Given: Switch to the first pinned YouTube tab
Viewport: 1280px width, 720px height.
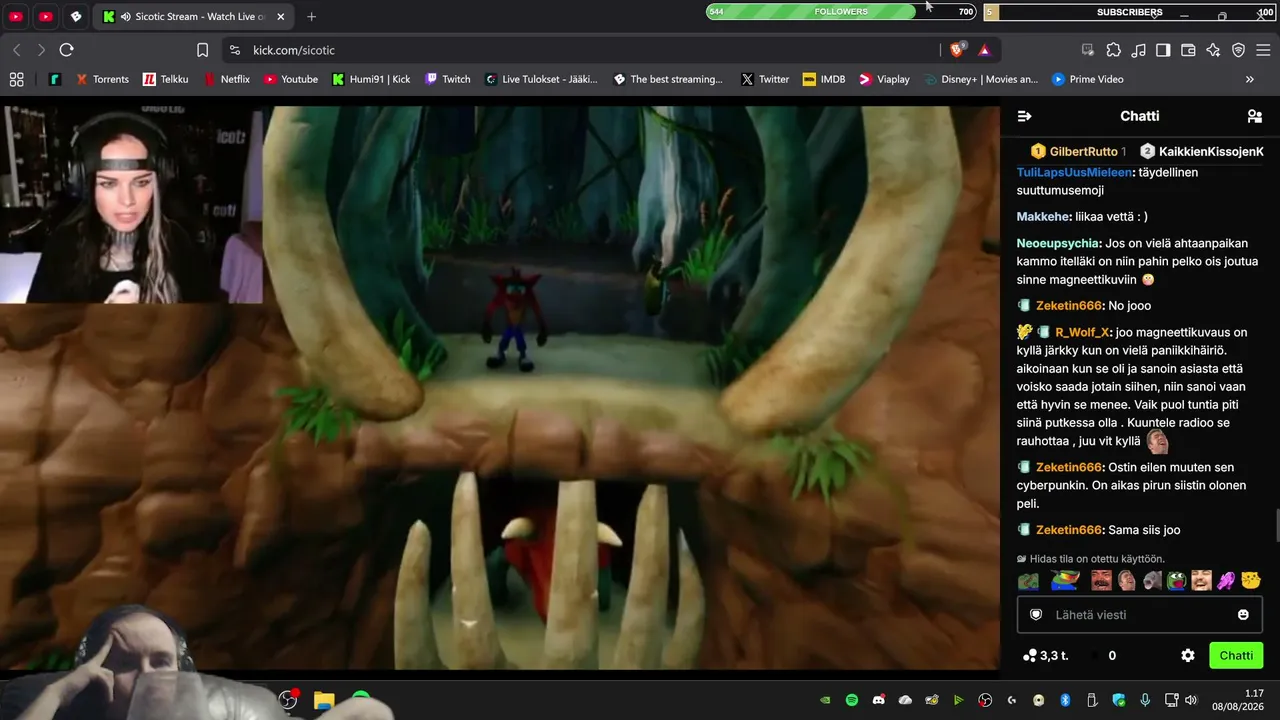Looking at the screenshot, I should coord(17,17).
